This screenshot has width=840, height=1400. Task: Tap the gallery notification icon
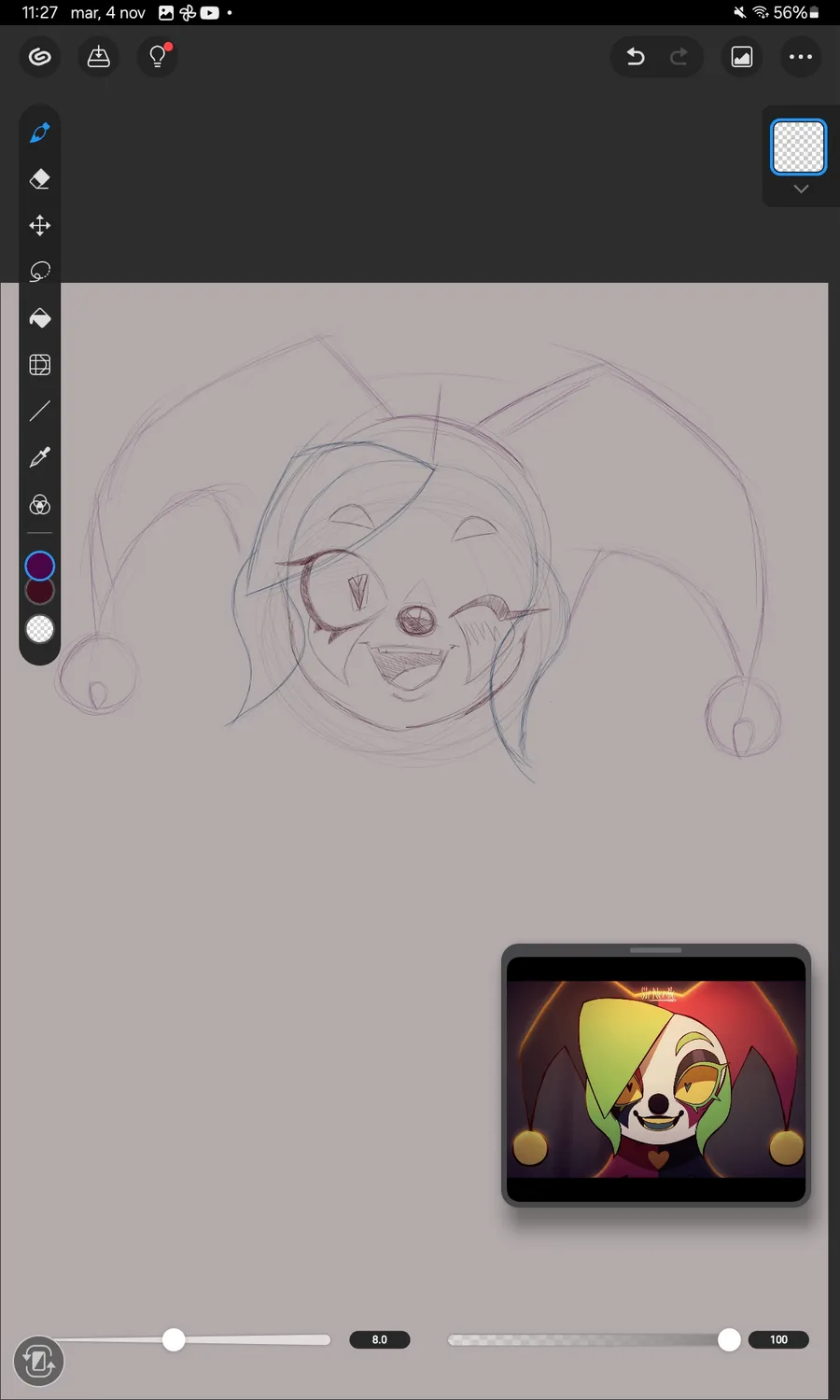pyautogui.click(x=167, y=12)
